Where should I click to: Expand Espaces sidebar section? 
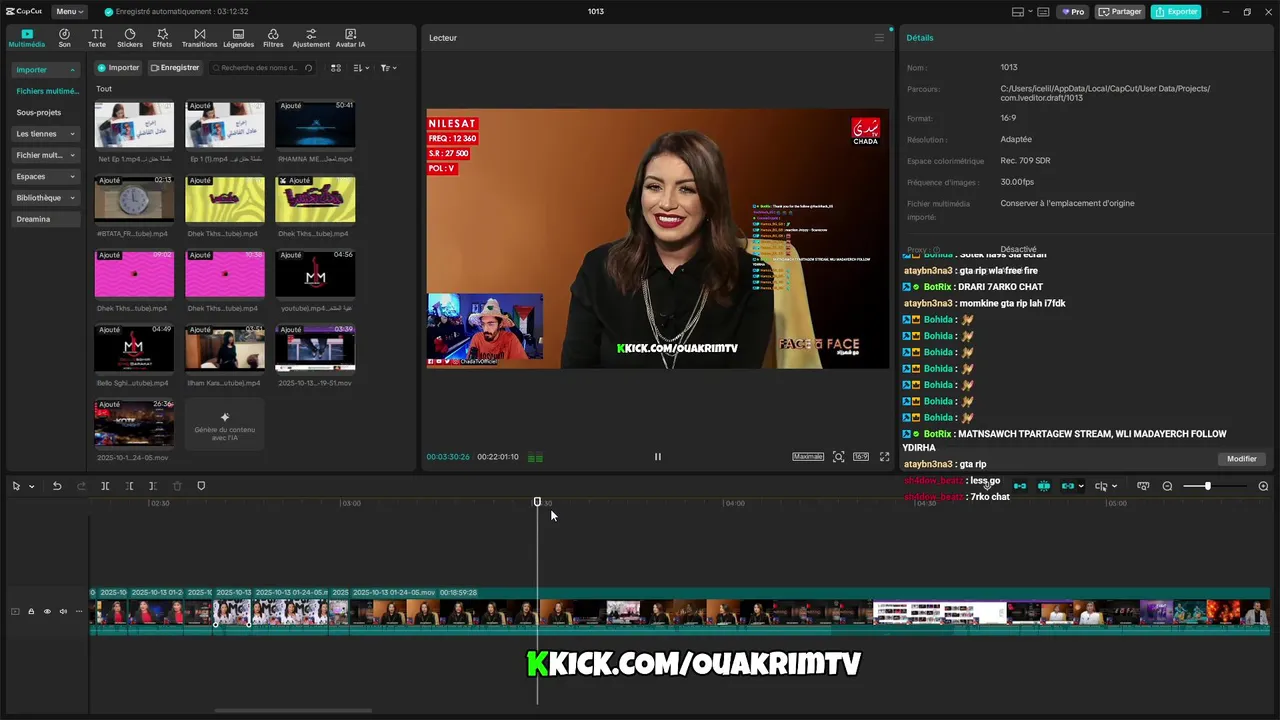coord(45,176)
